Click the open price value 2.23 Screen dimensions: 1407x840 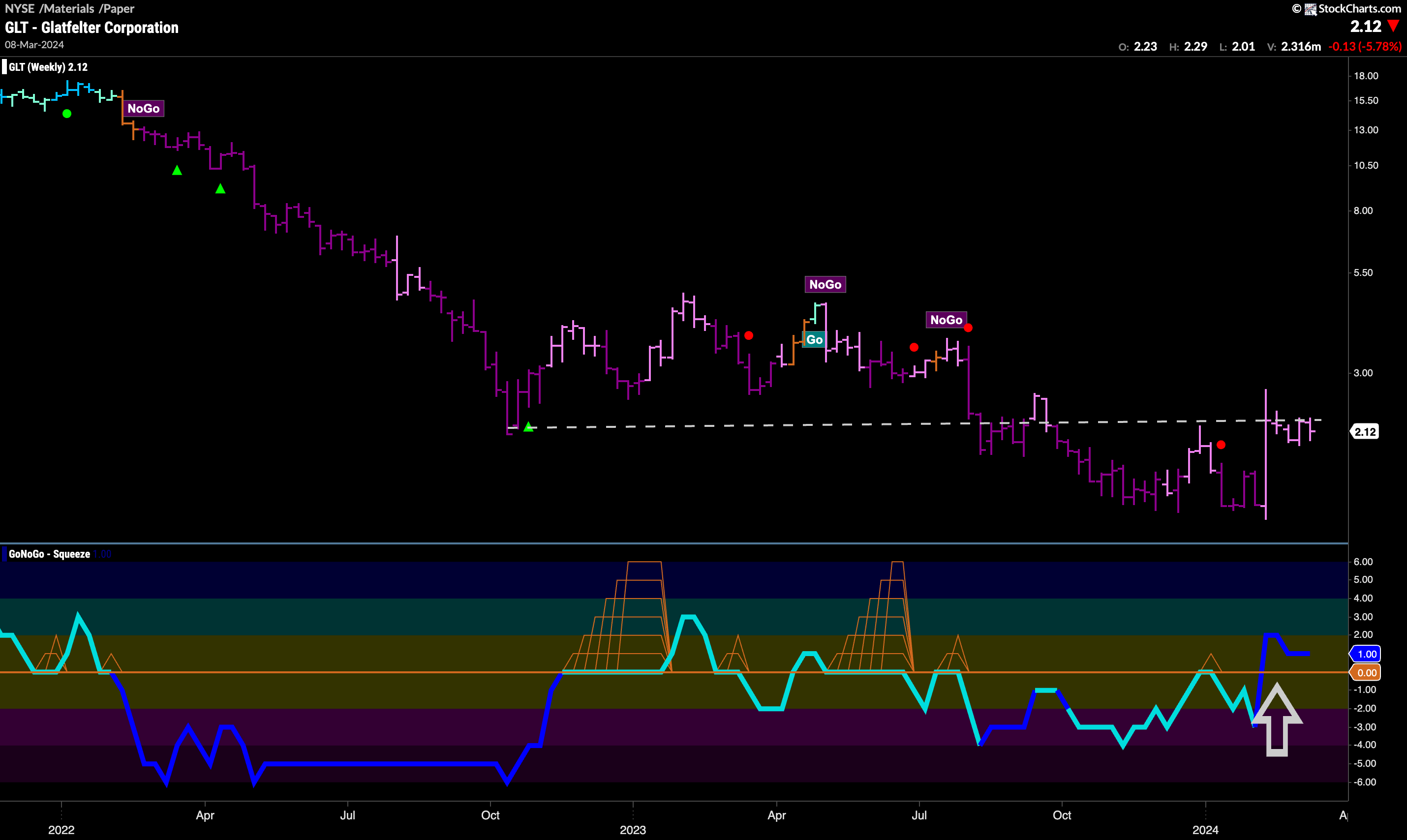point(1145,46)
